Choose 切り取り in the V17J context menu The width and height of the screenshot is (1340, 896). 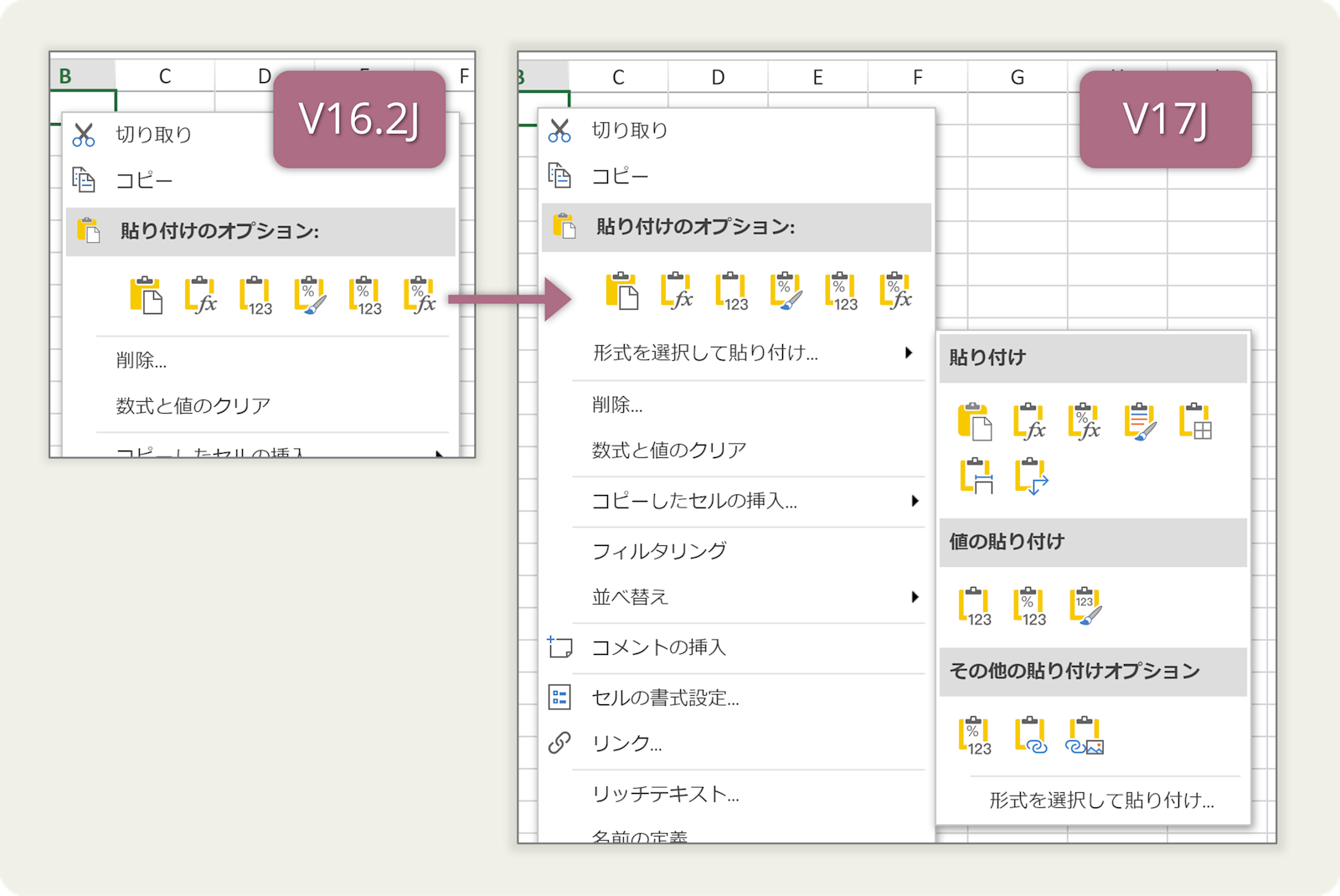click(x=630, y=131)
